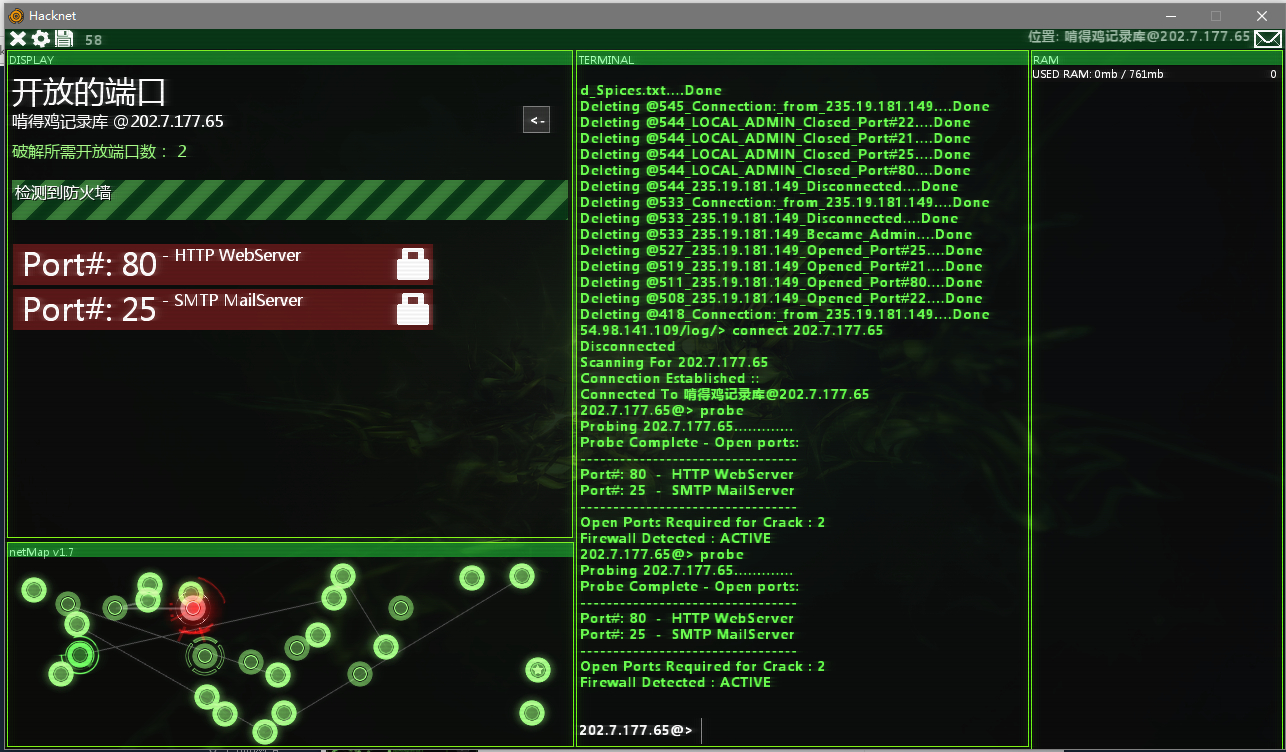Click the "@527_235.19.181.149_Opened_Port#25" line
The width and height of the screenshot is (1286, 752).
point(781,250)
